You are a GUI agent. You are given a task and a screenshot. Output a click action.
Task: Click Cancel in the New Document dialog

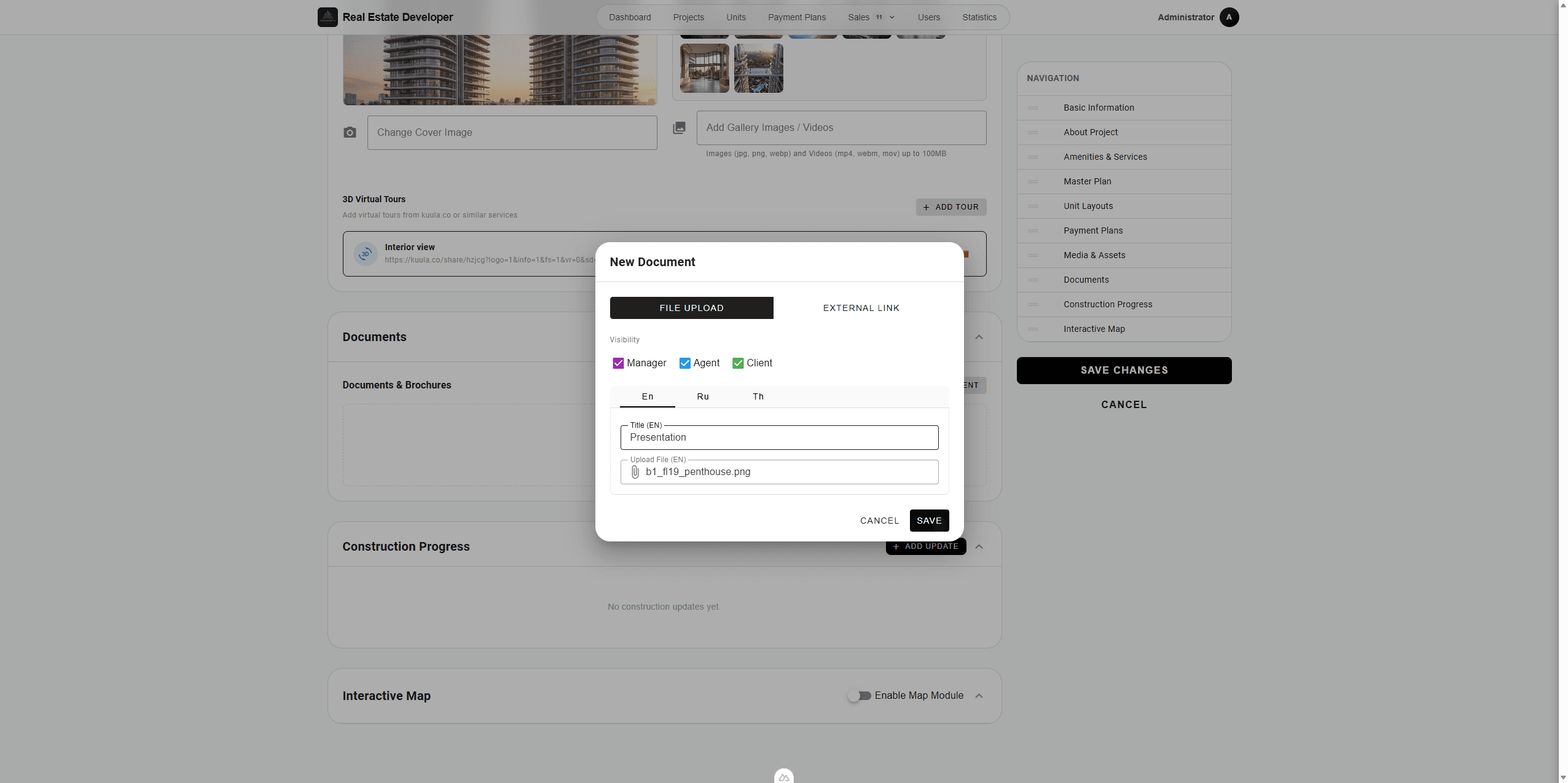pyautogui.click(x=879, y=521)
